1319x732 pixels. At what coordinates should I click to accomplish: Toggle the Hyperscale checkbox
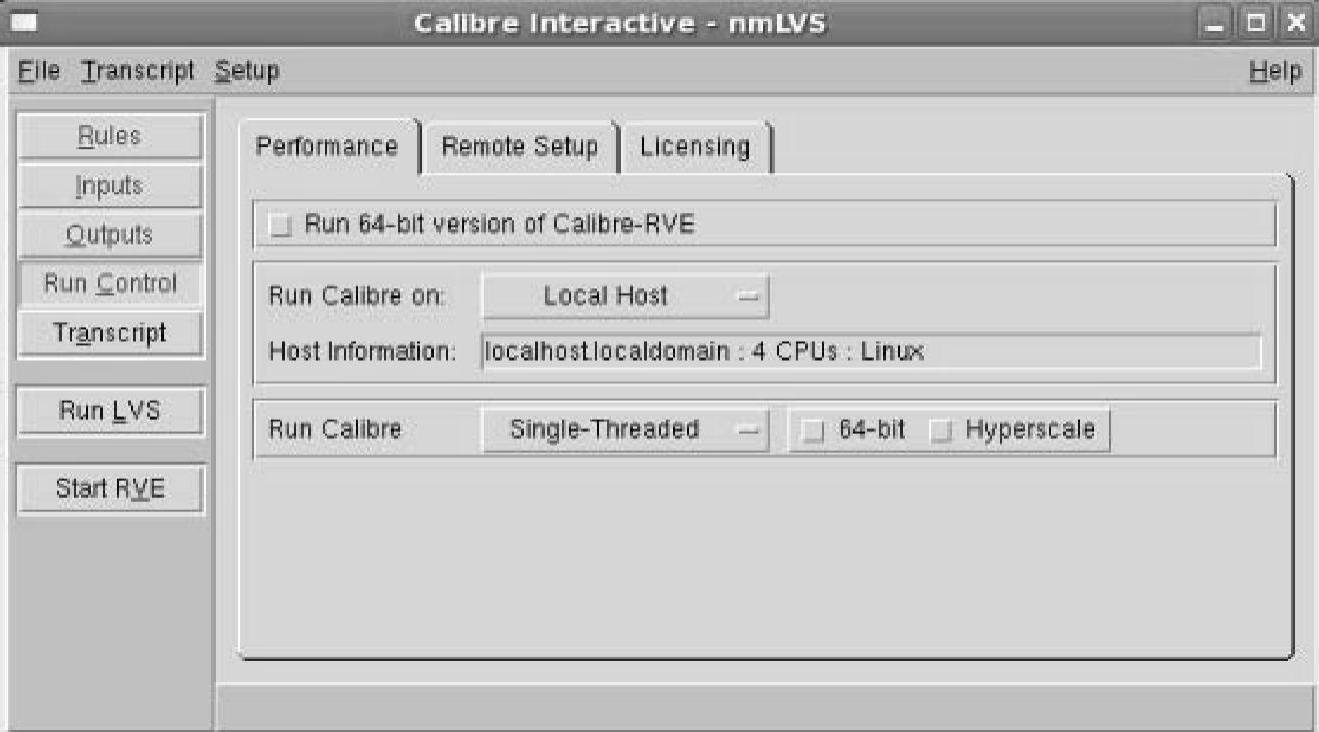coord(941,431)
